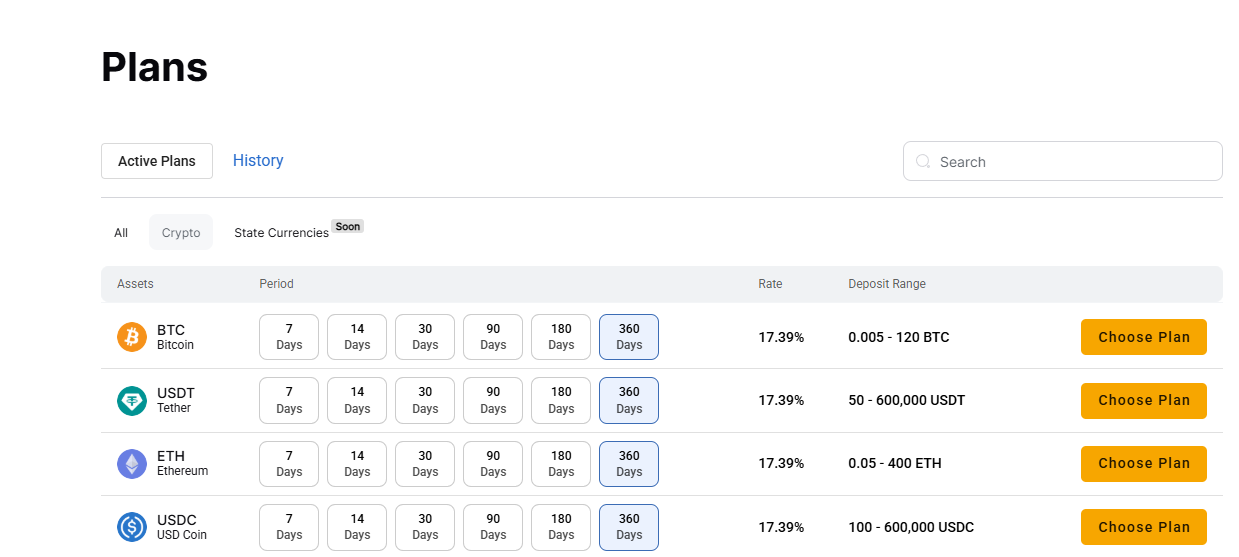
Task: Select 360 Days period for BTC
Action: pyautogui.click(x=629, y=337)
